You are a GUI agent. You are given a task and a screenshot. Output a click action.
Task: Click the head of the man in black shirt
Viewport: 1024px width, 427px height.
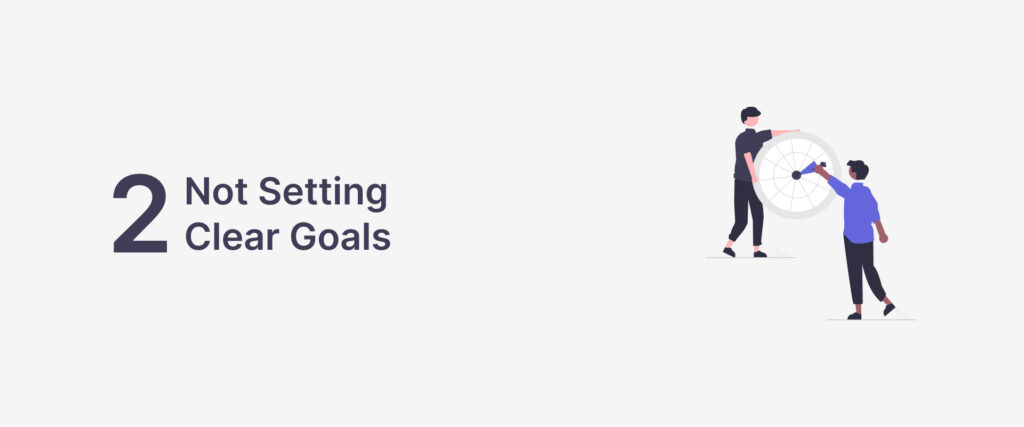(x=750, y=116)
